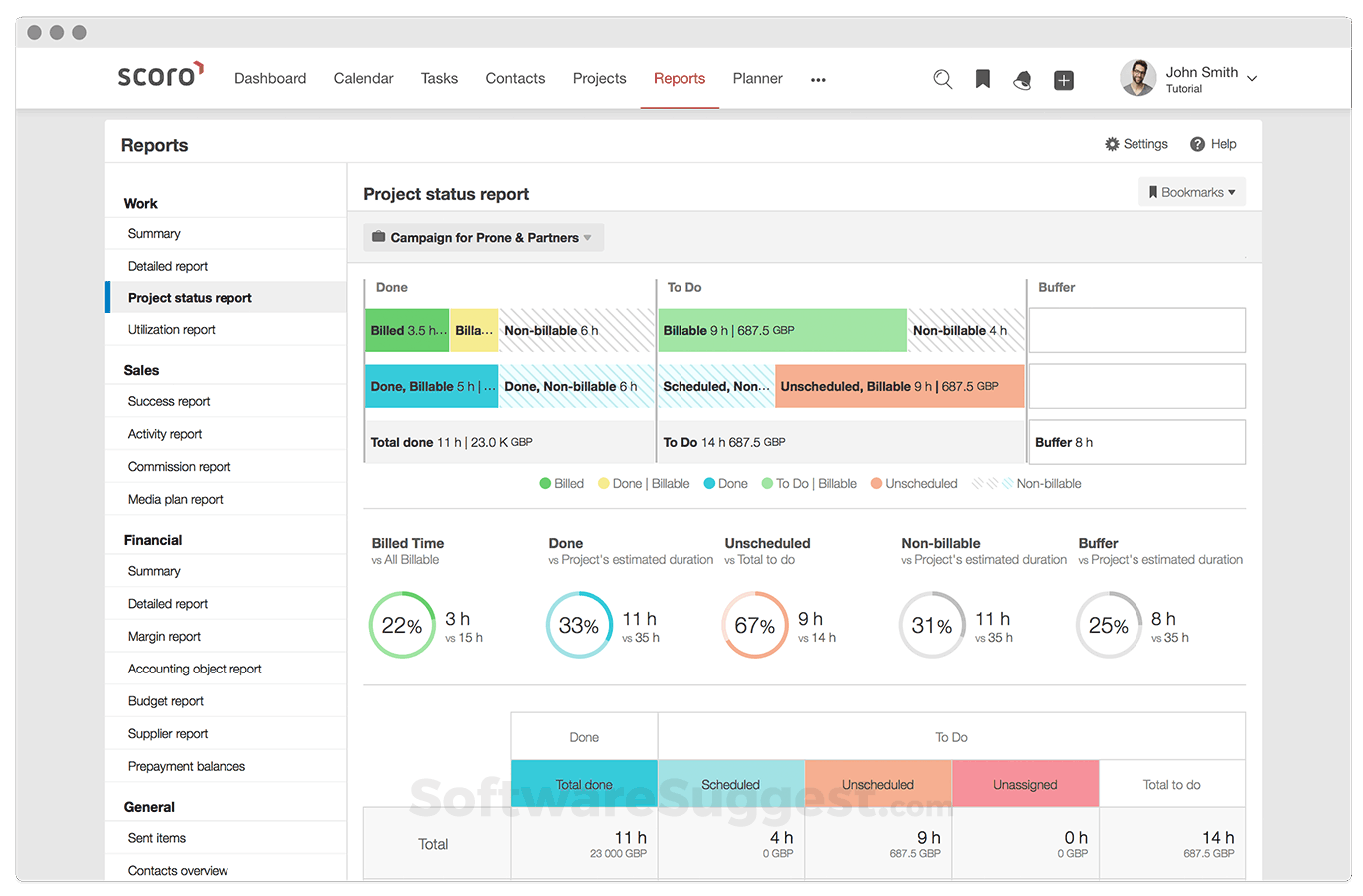The image size is (1363, 896).
Task: Switch to the Planner tab
Action: [x=757, y=78]
